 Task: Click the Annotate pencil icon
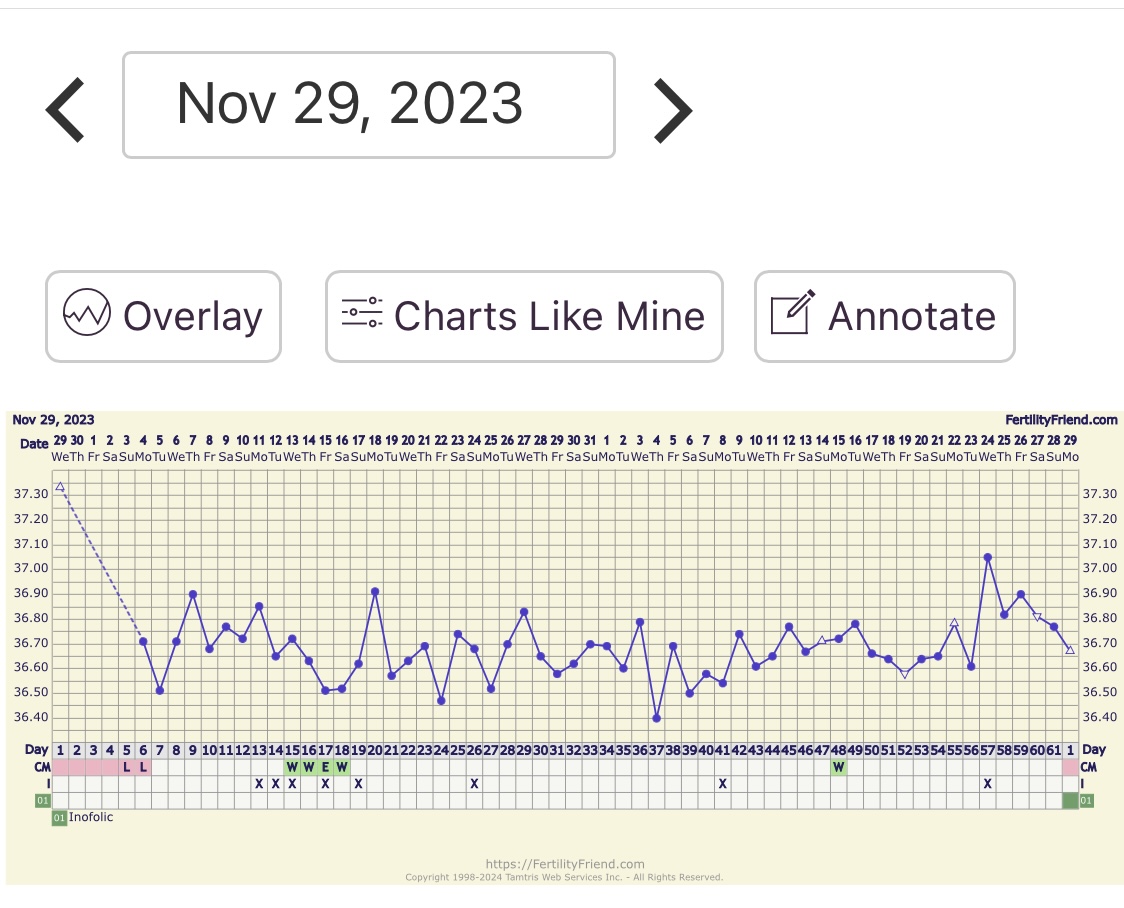[792, 314]
